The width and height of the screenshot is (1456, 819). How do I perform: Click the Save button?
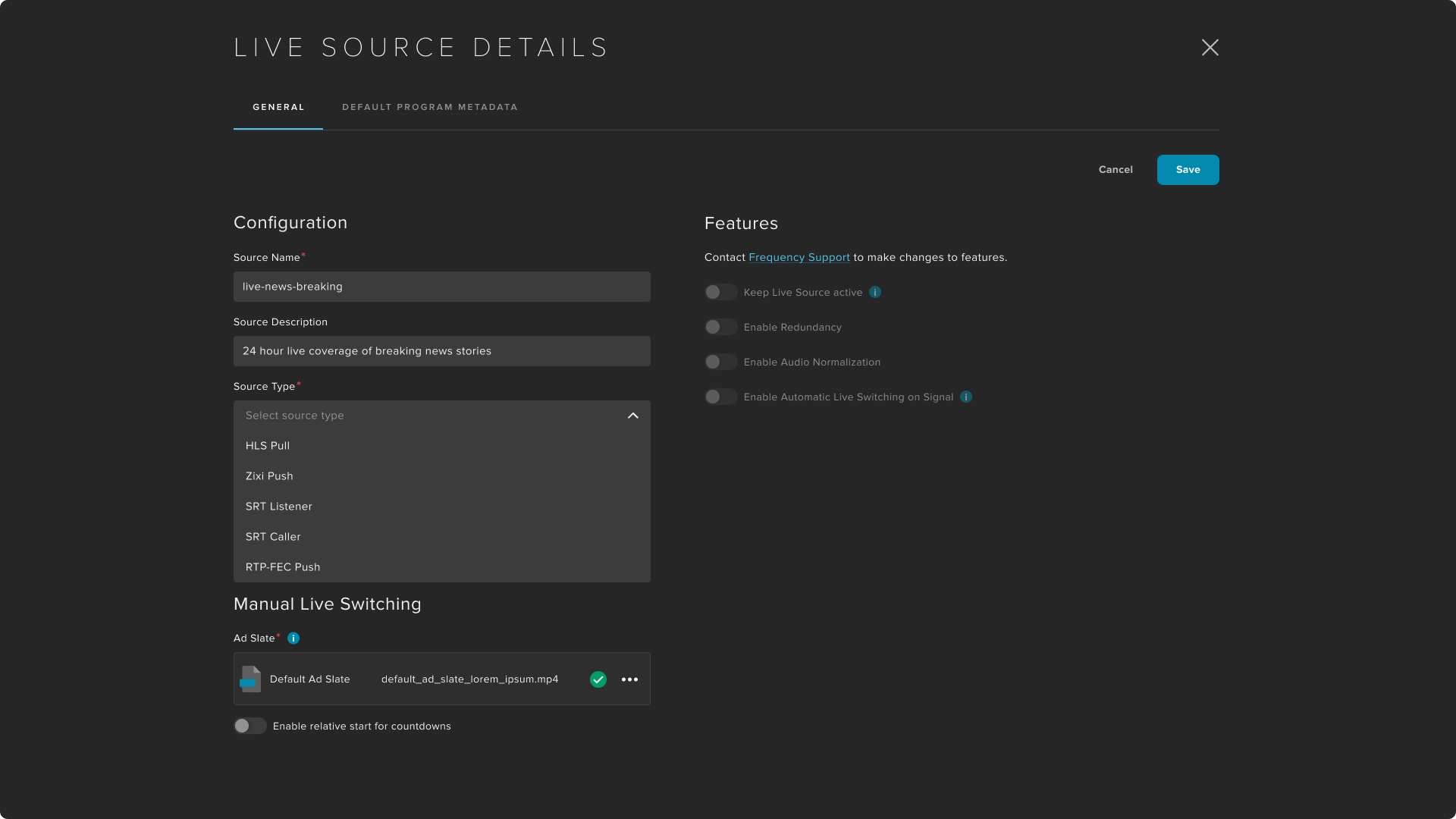pos(1188,170)
